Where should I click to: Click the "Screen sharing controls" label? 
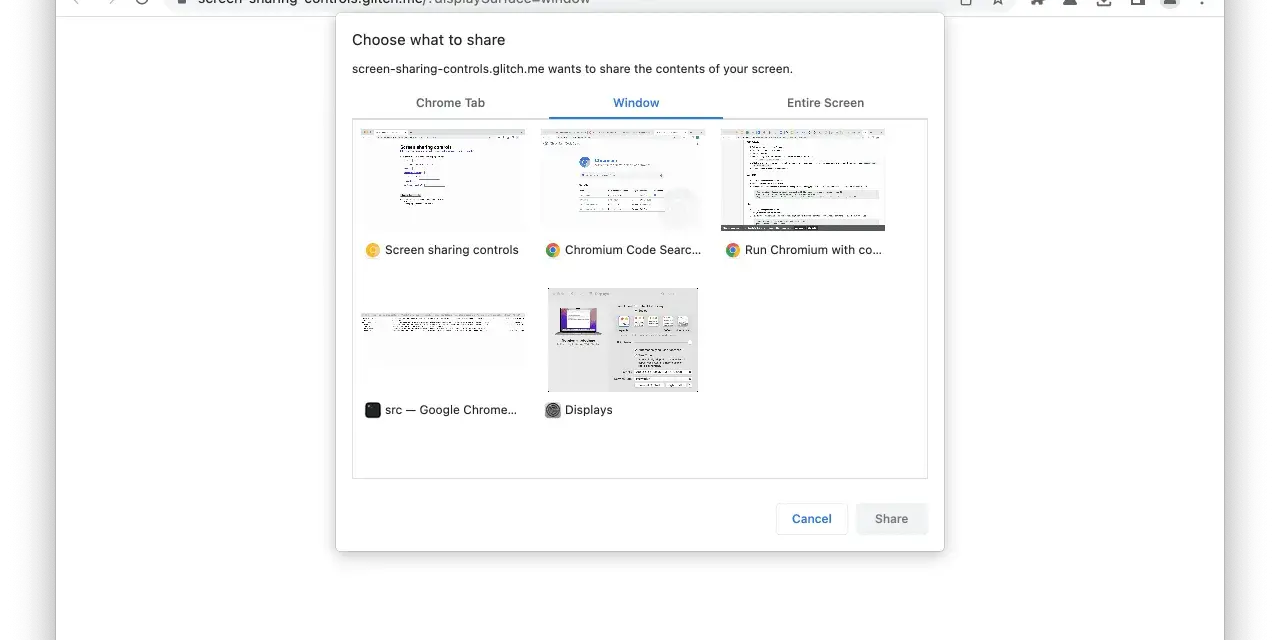(452, 250)
